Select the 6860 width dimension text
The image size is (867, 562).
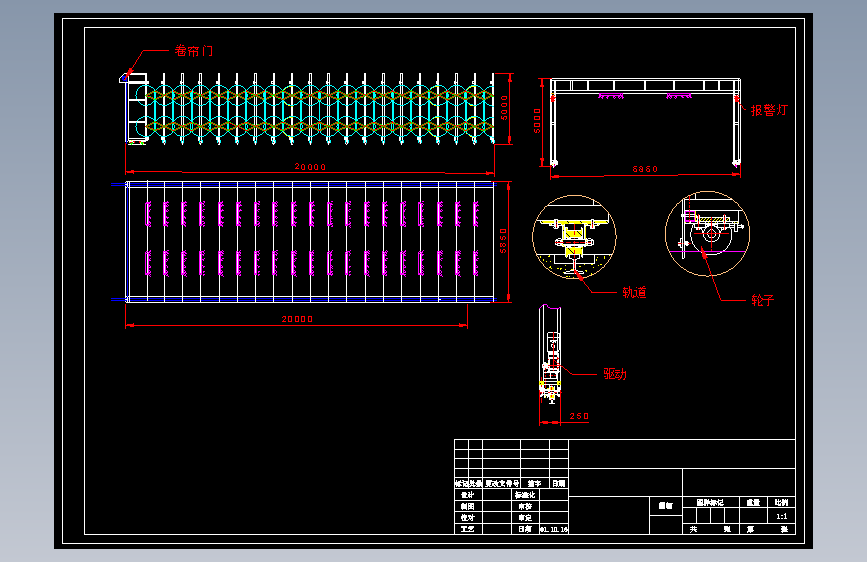(x=645, y=169)
